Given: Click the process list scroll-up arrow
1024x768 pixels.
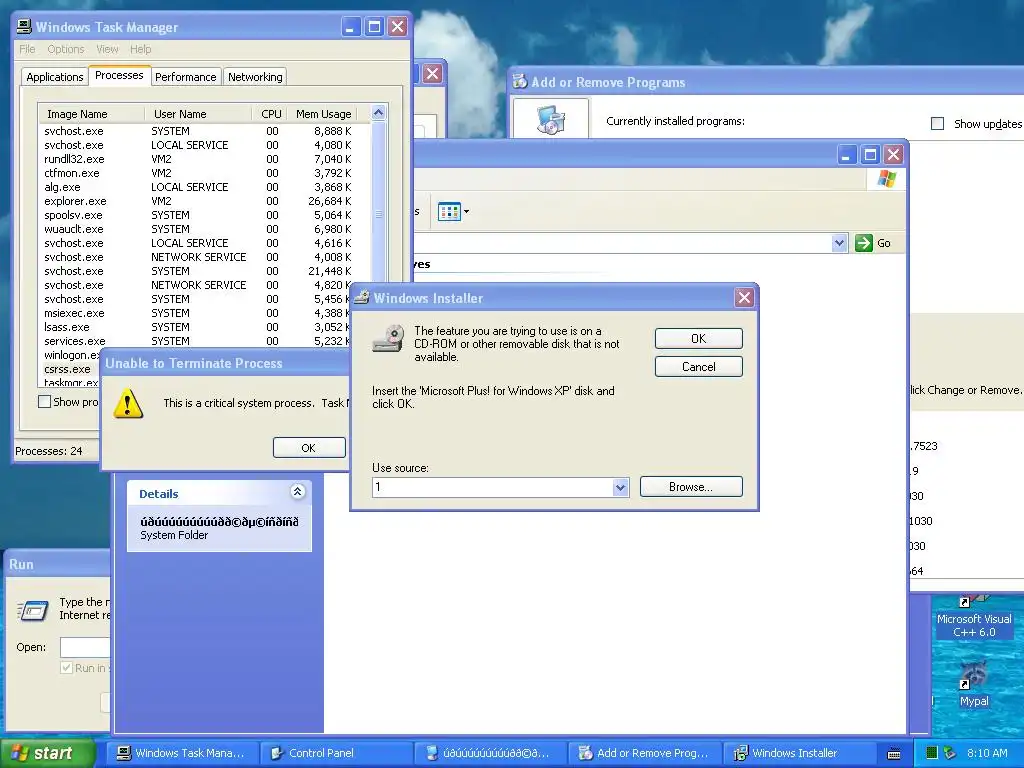Looking at the screenshot, I should [x=378, y=113].
